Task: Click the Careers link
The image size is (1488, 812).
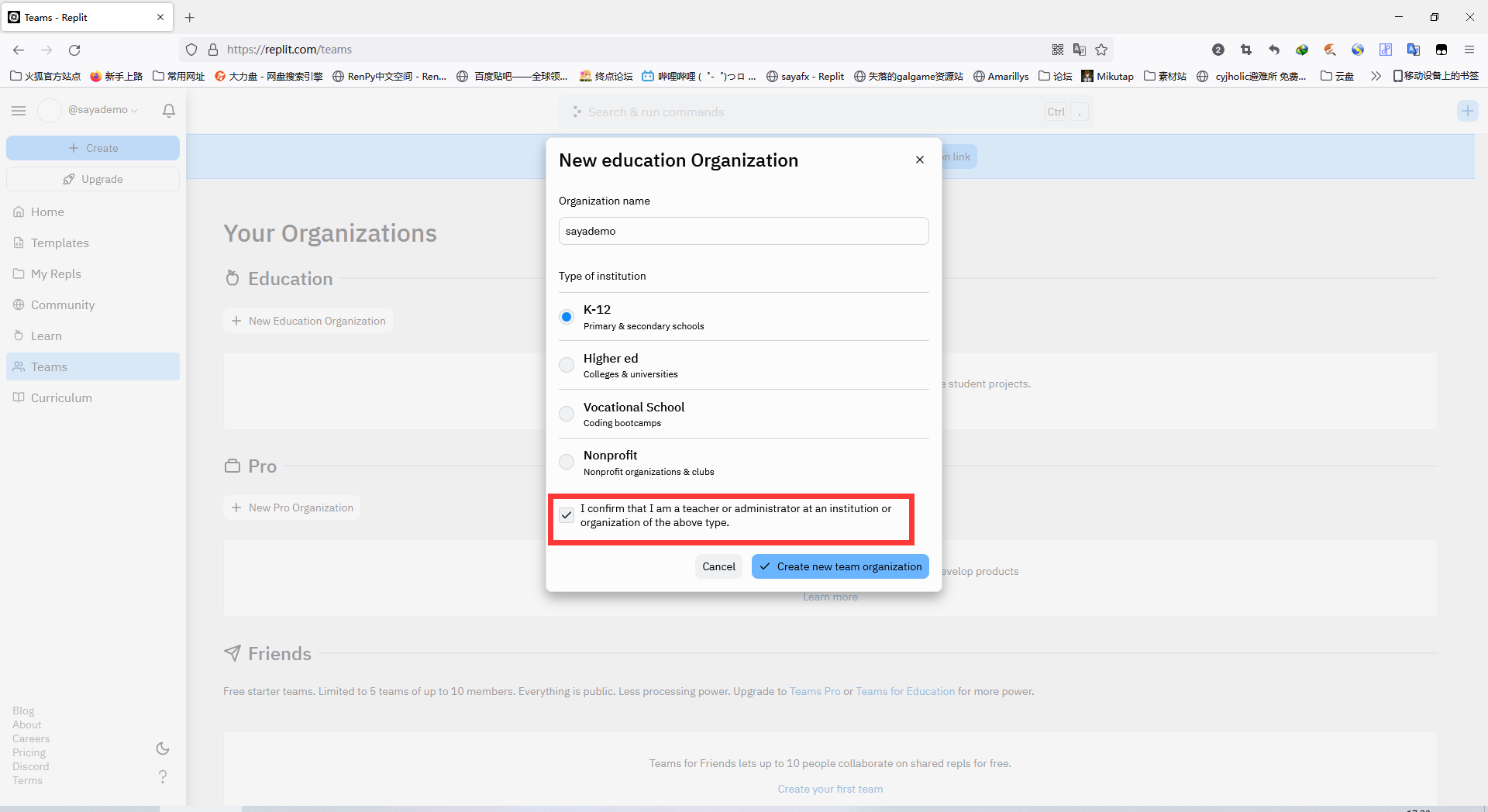Action: [31, 738]
